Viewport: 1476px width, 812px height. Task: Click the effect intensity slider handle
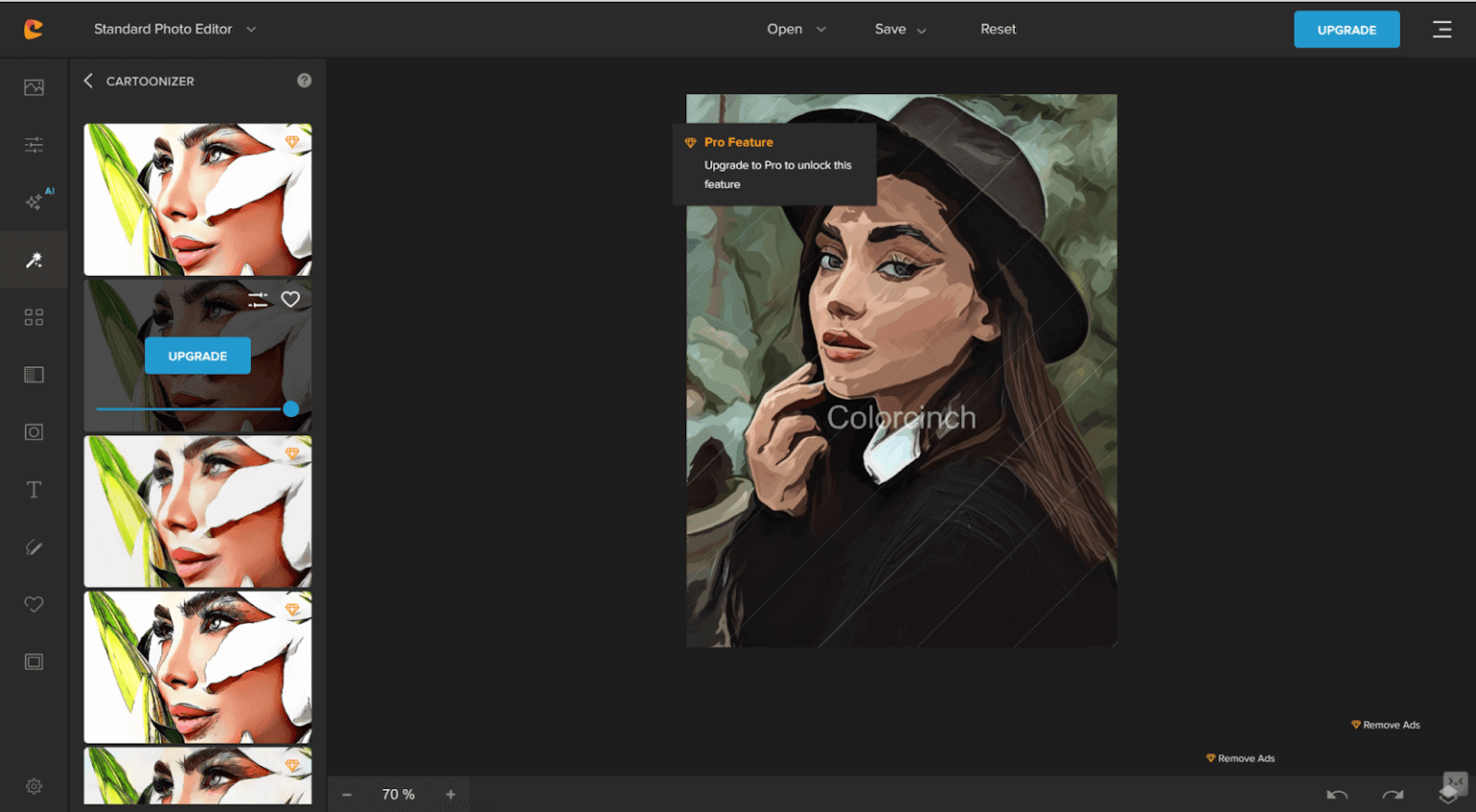tap(291, 409)
